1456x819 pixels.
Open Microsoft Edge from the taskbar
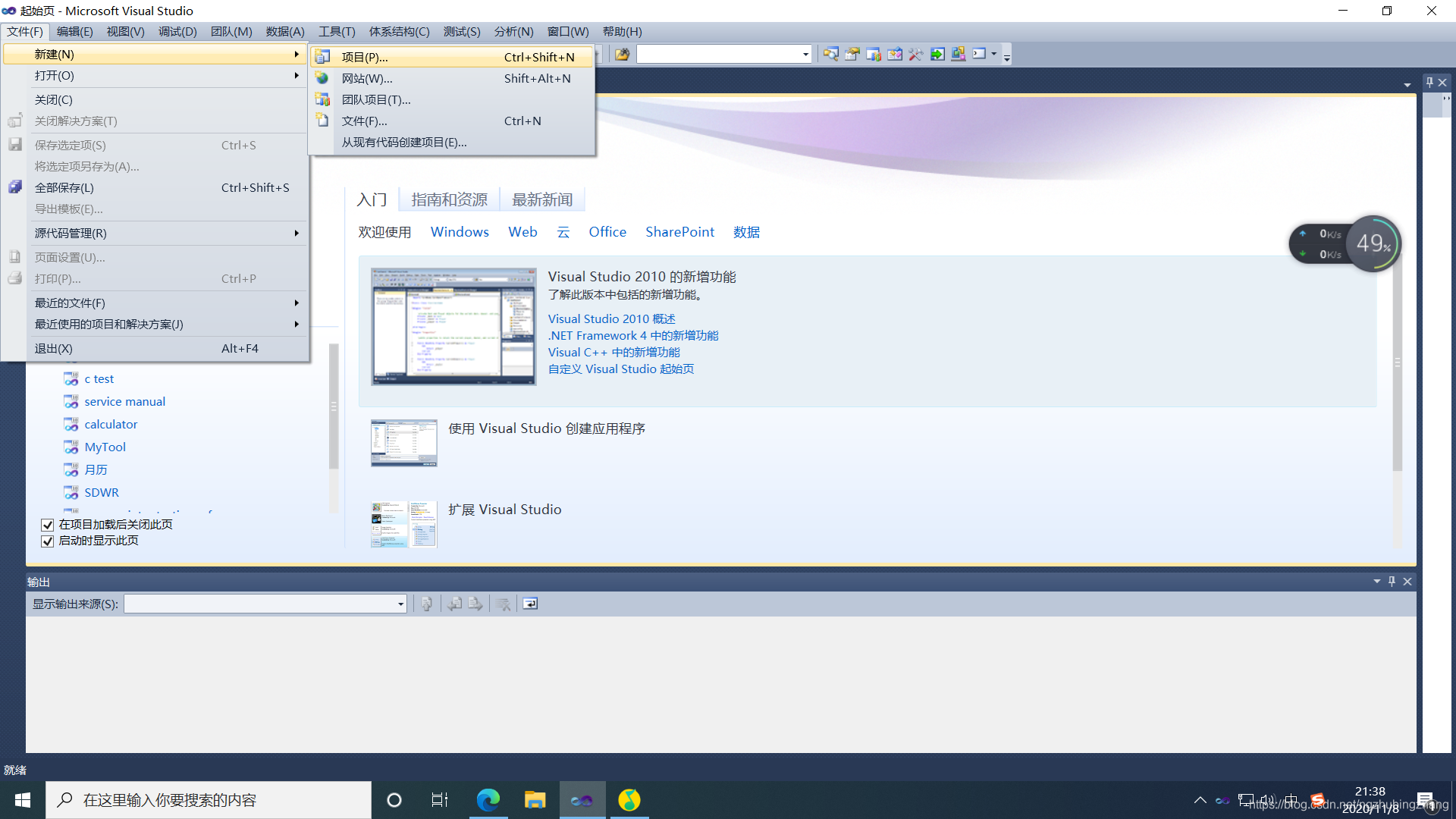coord(488,800)
